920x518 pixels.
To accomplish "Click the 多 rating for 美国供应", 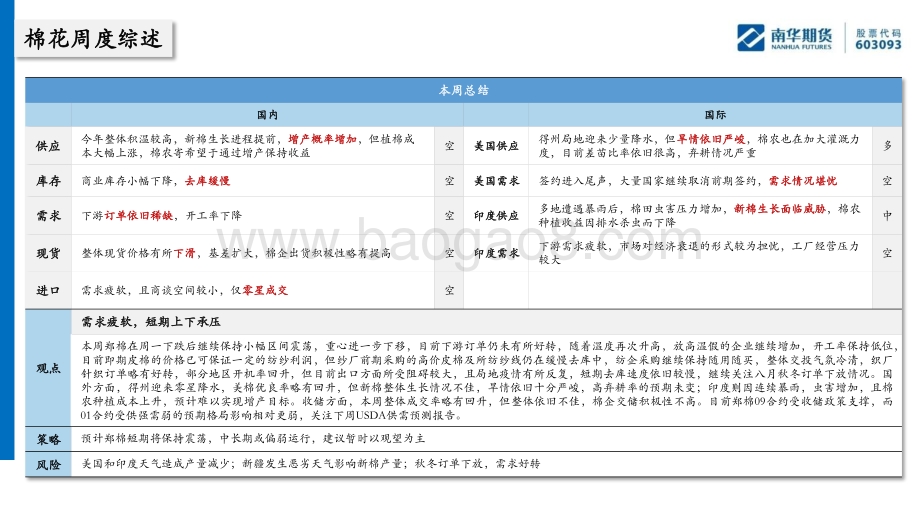I will click(x=887, y=146).
